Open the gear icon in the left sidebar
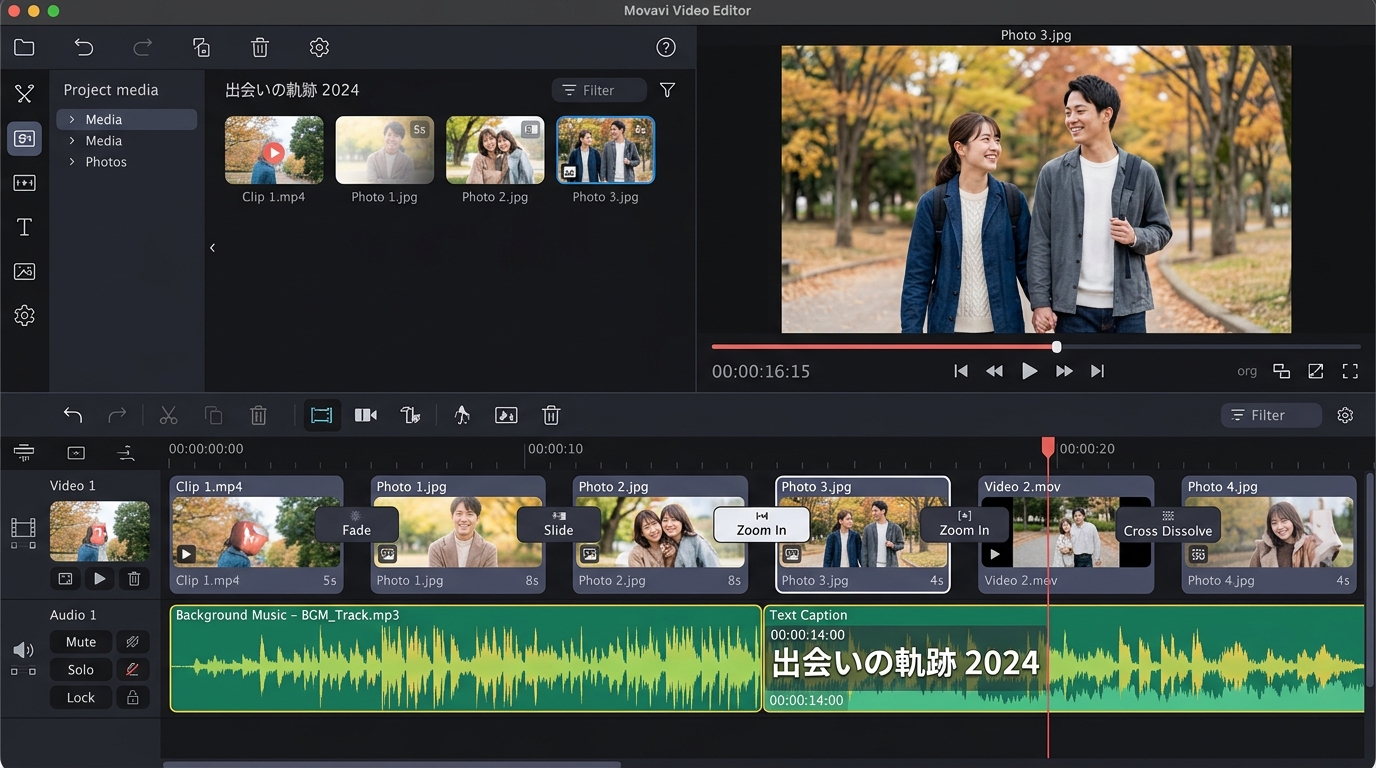Viewport: 1376px width, 768px height. 24,316
